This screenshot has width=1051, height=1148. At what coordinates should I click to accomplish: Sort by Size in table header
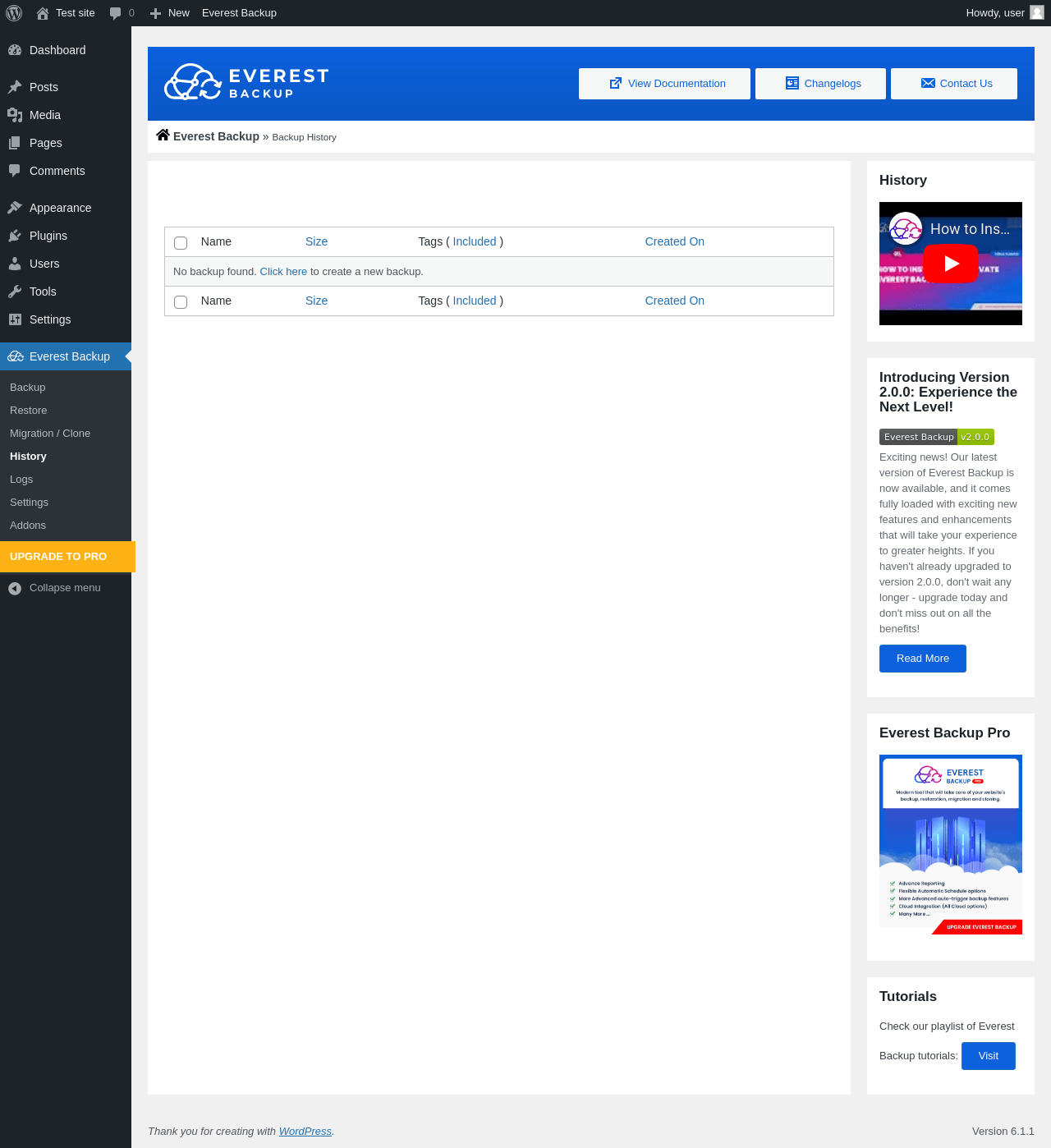[x=316, y=241]
